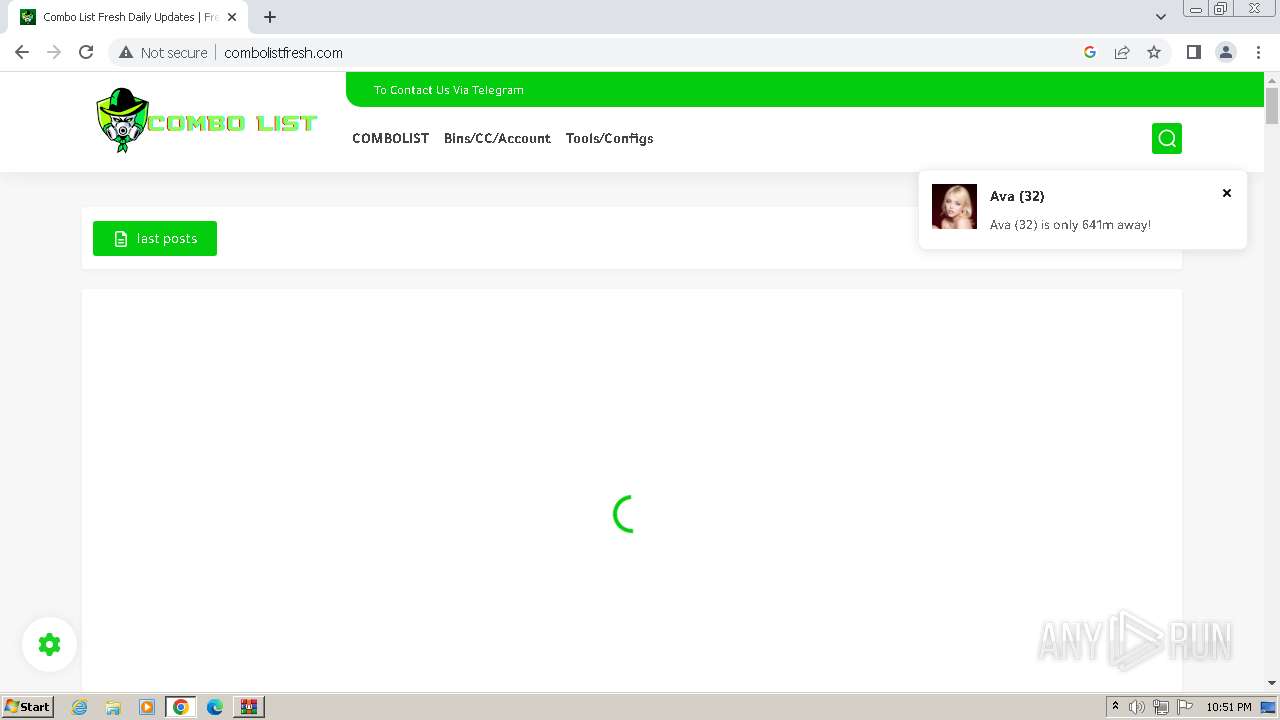
Task: Click the green search icon button
Action: click(x=1166, y=138)
